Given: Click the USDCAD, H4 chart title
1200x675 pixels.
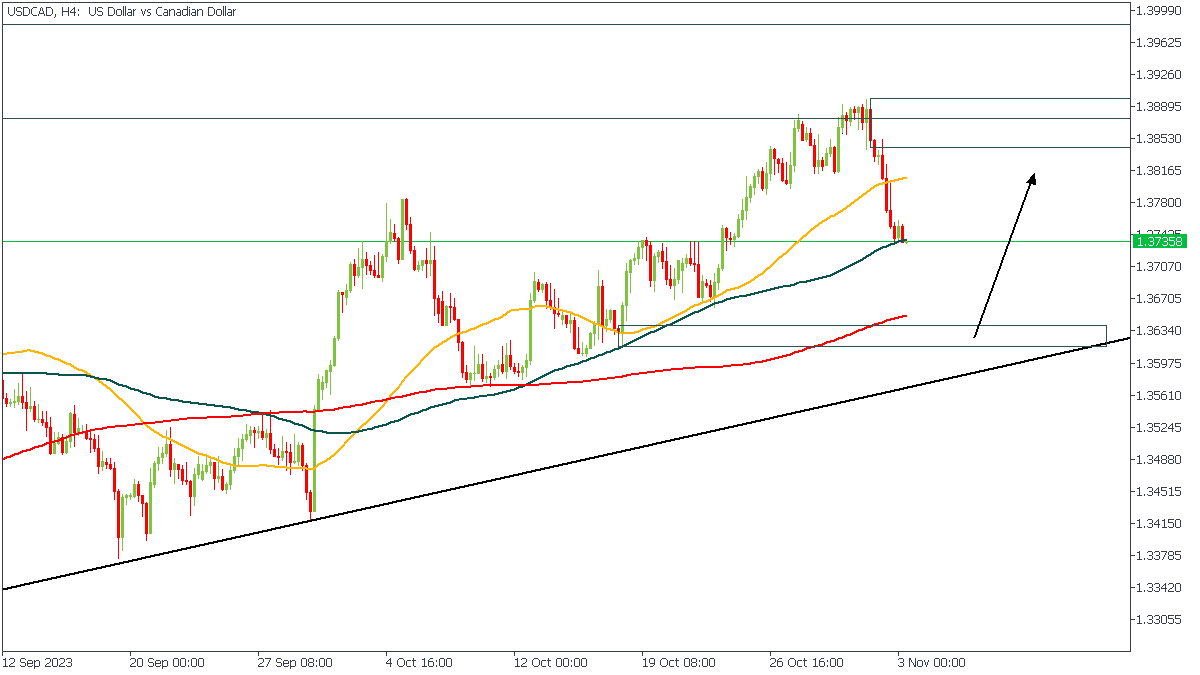Looking at the screenshot, I should [120, 12].
